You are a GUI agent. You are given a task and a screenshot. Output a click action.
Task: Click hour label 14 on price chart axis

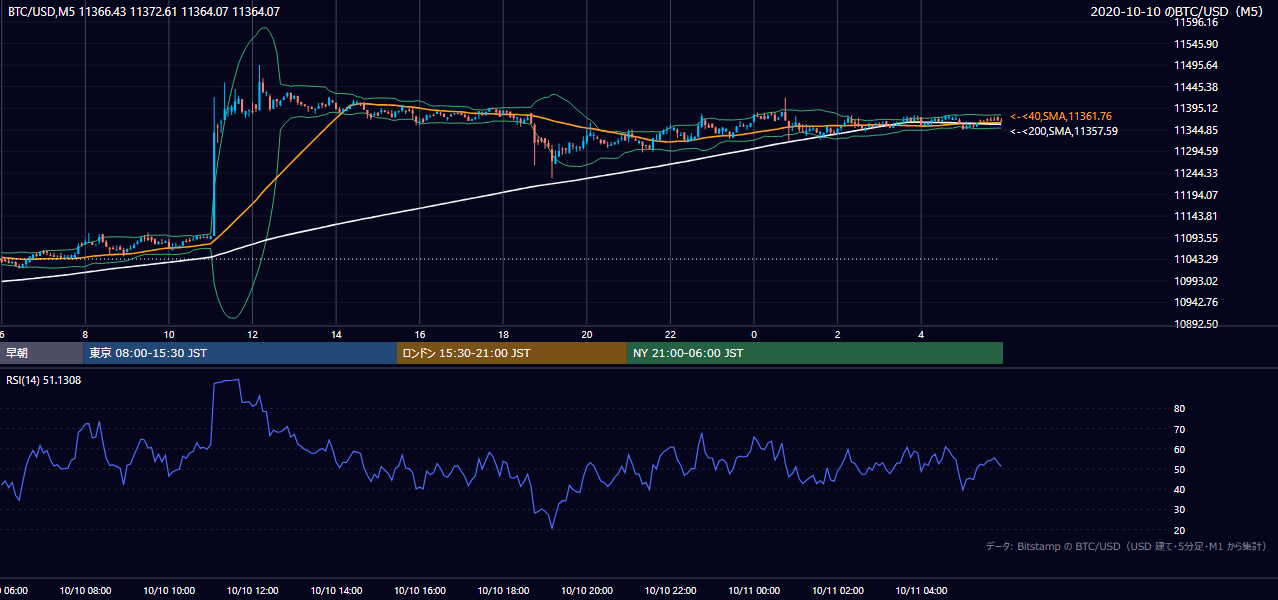pyautogui.click(x=336, y=334)
